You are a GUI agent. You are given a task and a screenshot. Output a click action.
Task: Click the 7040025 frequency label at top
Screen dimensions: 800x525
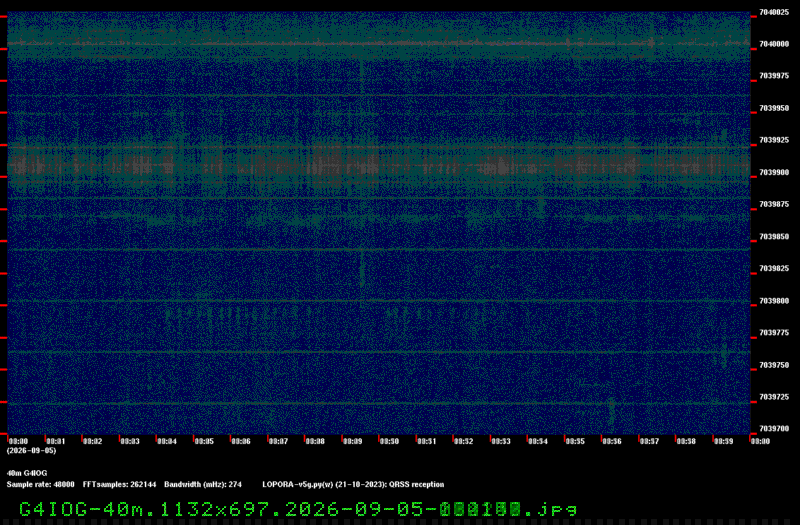(x=773, y=12)
